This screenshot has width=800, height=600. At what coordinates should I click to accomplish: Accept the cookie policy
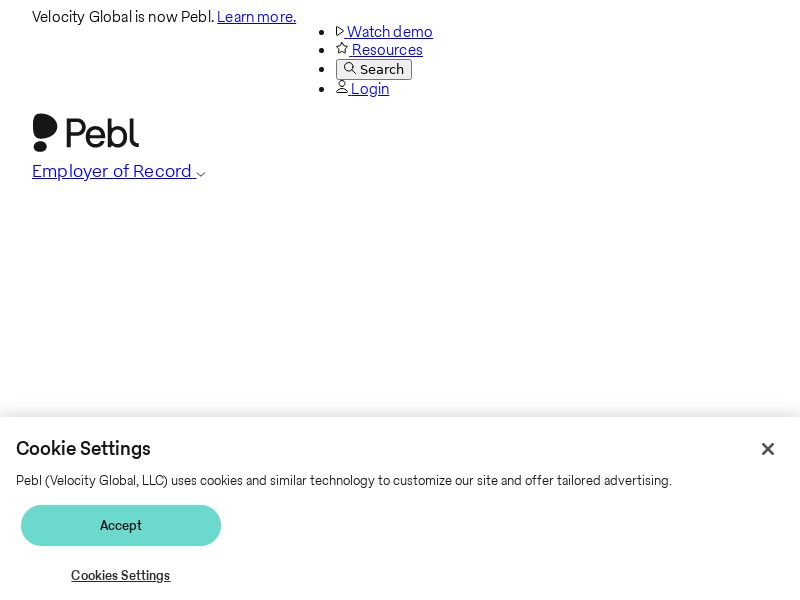120,525
